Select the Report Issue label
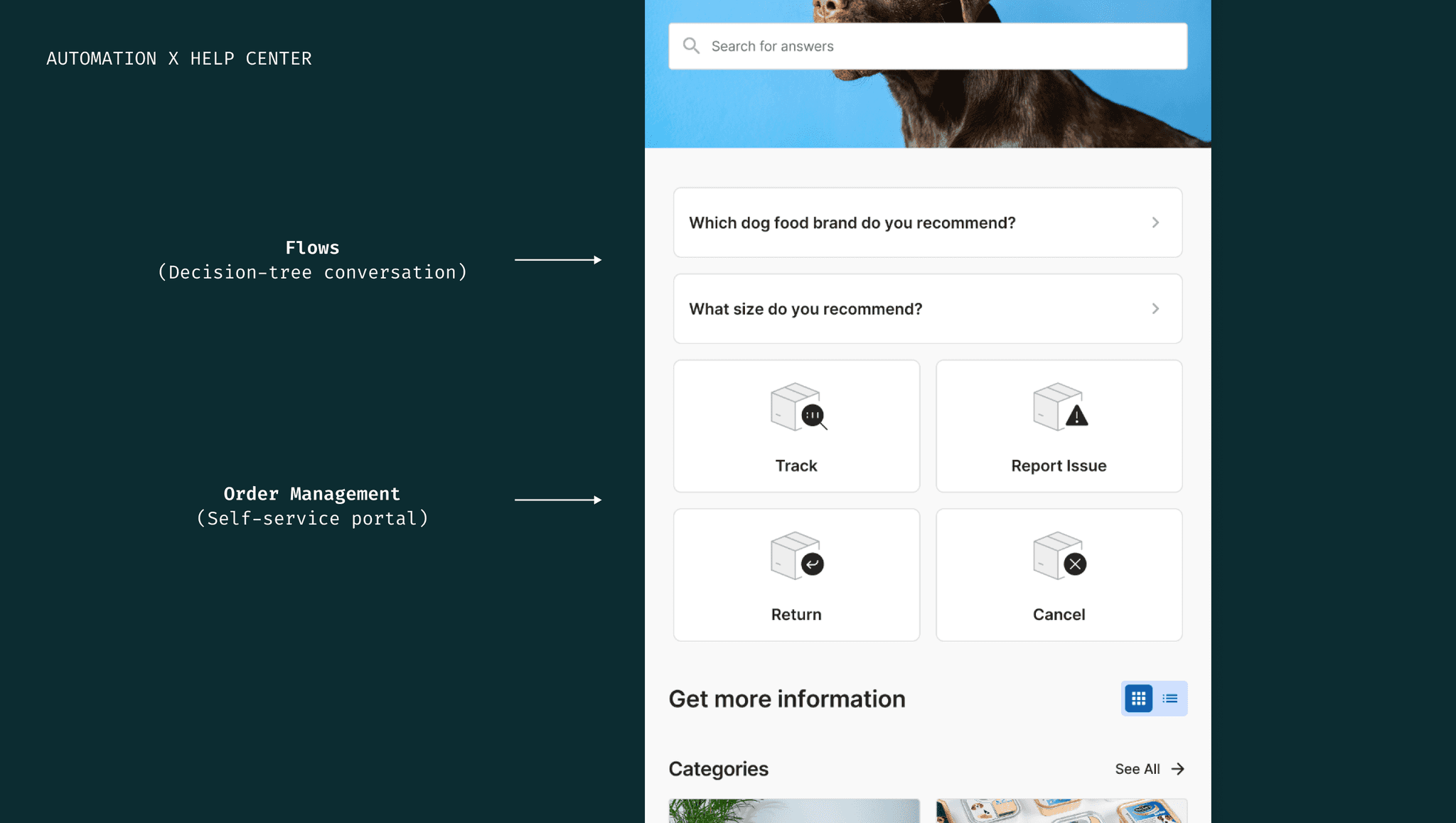 pyautogui.click(x=1059, y=466)
